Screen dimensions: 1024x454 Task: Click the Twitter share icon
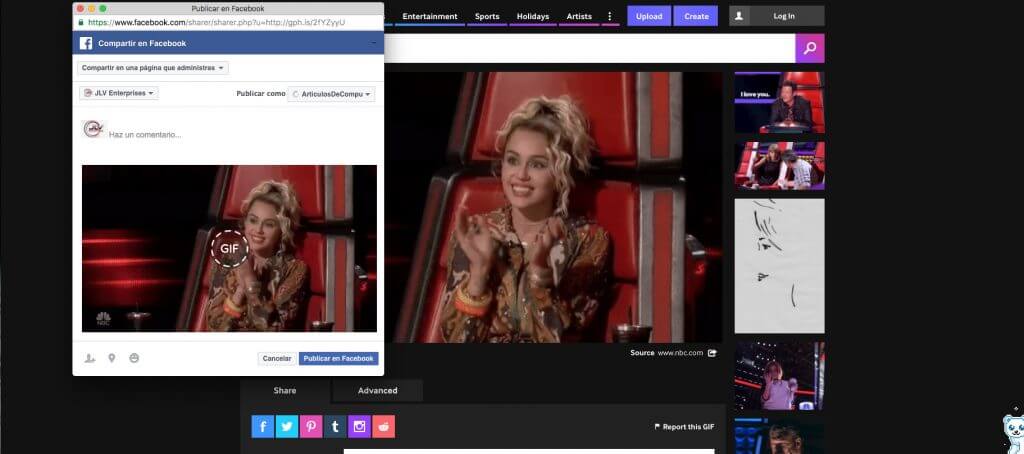287,426
